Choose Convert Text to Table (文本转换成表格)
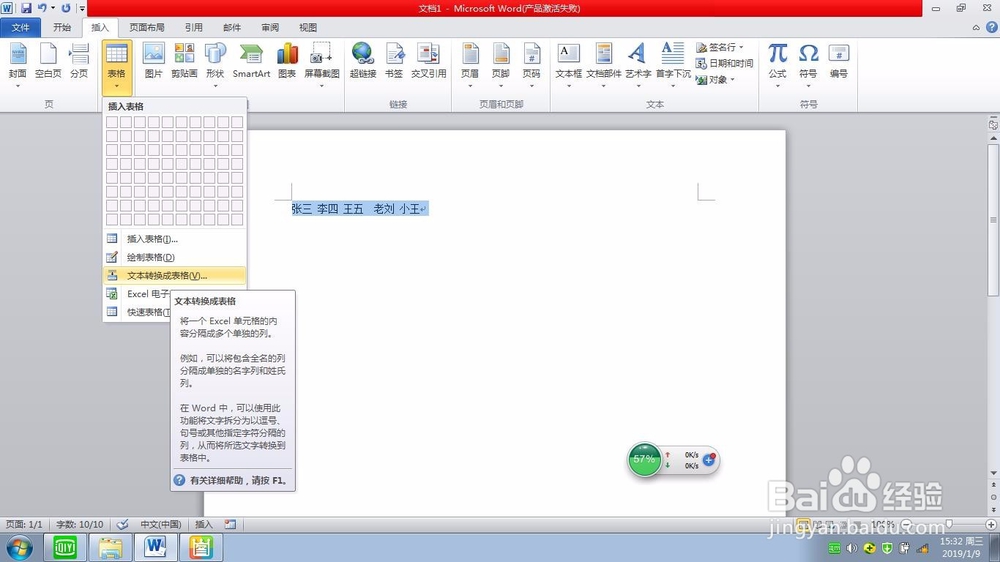This screenshot has height=562, width=1000. 174,276
